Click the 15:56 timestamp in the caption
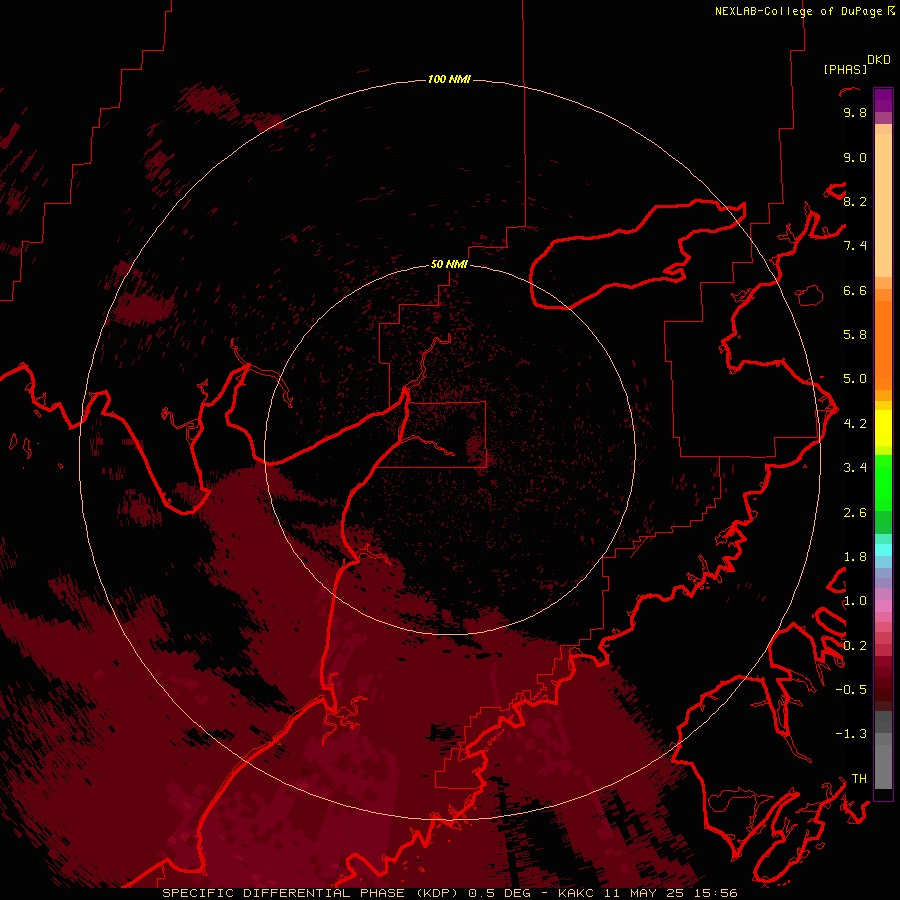This screenshot has height=900, width=900. (x=715, y=893)
